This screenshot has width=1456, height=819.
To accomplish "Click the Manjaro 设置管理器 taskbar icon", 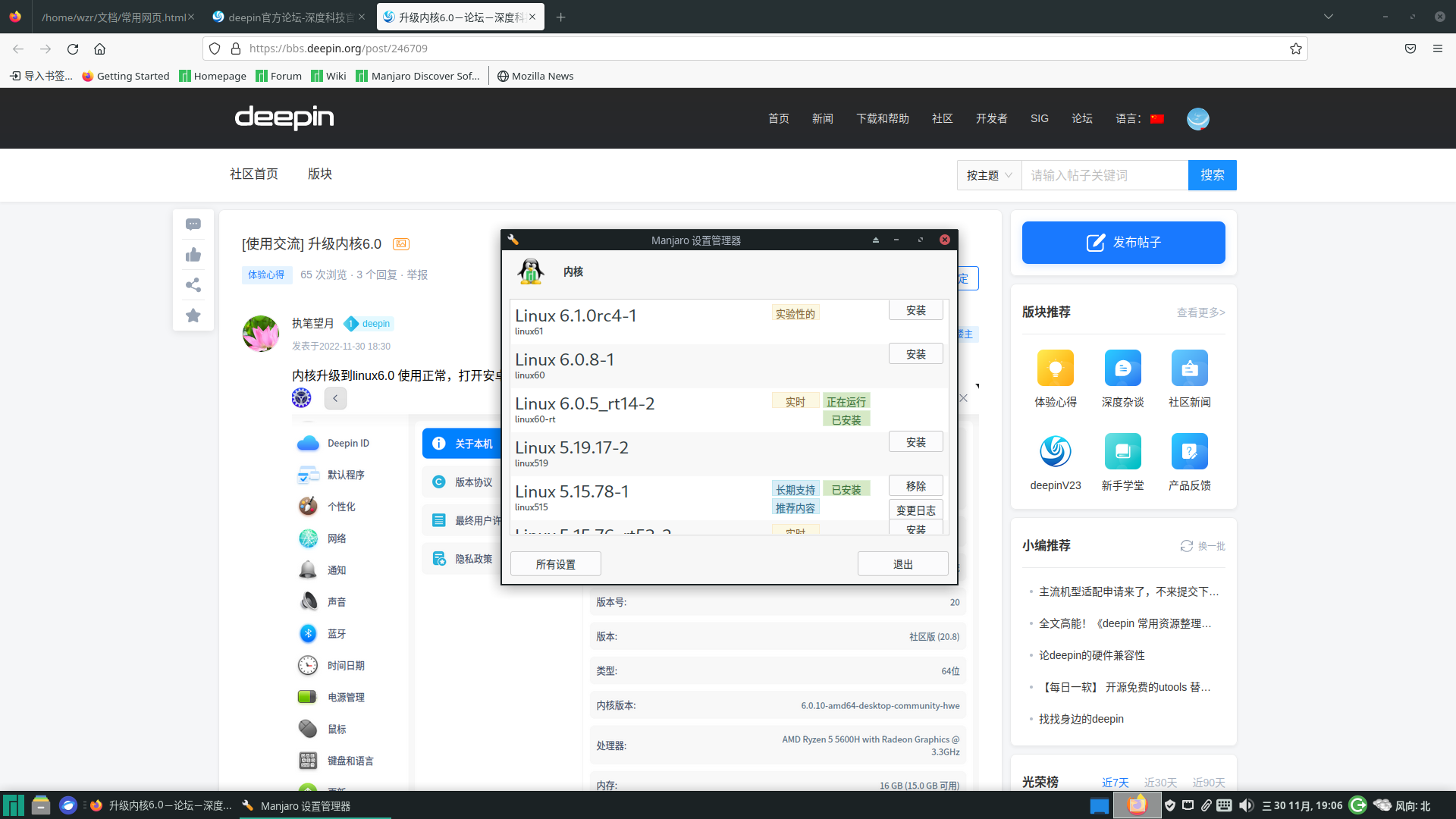I will 247,805.
